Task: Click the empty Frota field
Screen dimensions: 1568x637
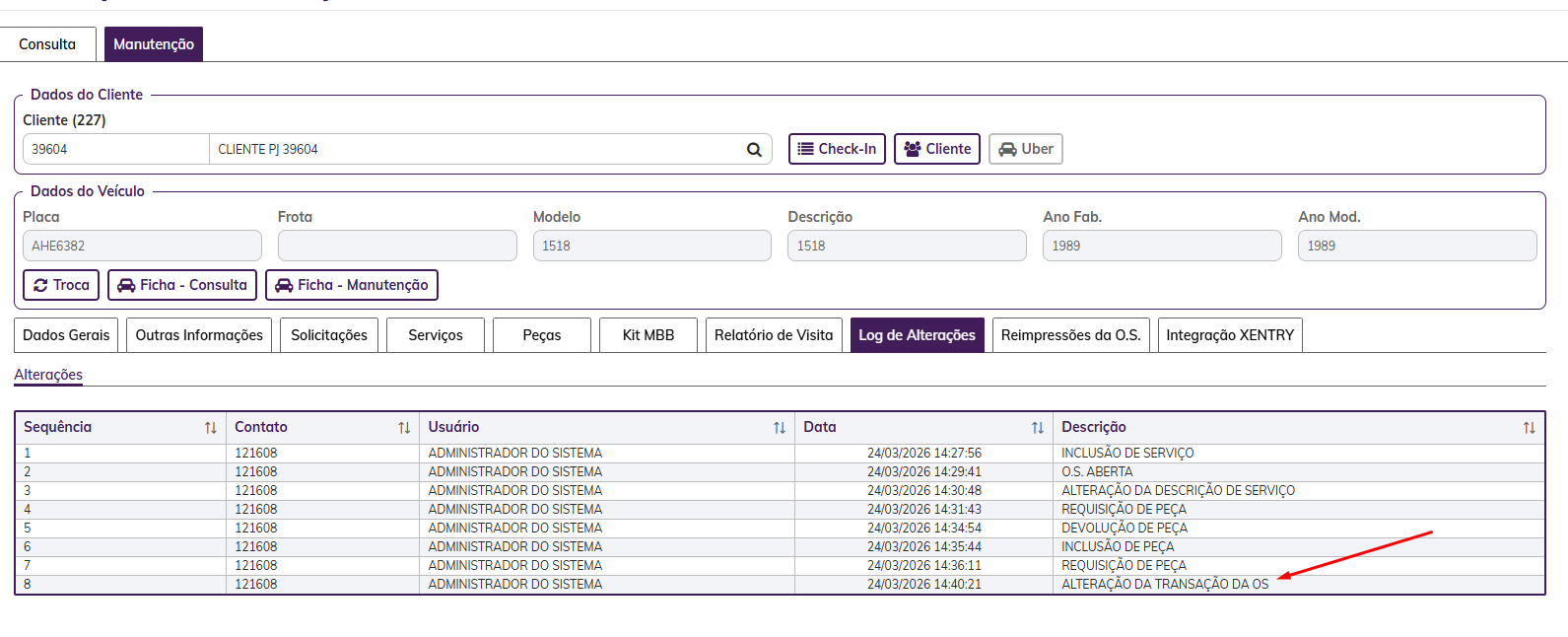Action: click(x=397, y=246)
